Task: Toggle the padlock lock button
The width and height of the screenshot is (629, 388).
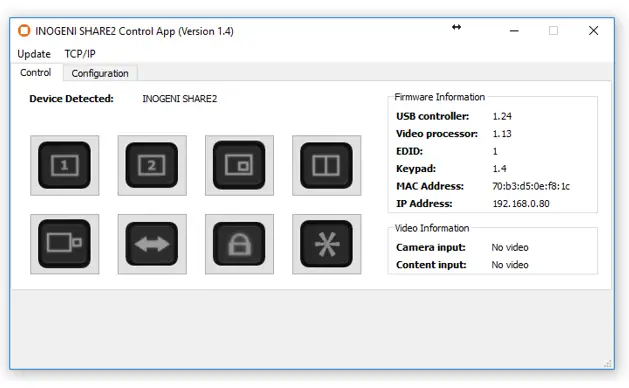Action: point(239,244)
